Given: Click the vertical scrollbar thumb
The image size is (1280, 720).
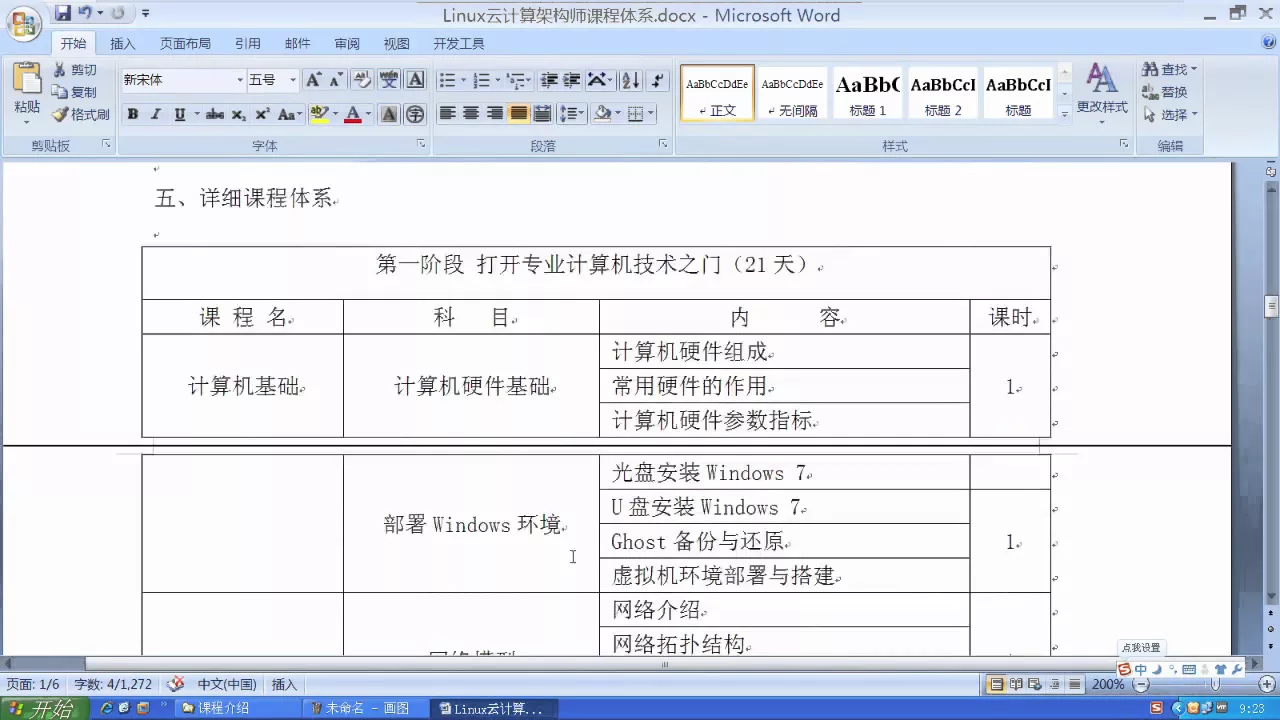Looking at the screenshot, I should 1271,307.
